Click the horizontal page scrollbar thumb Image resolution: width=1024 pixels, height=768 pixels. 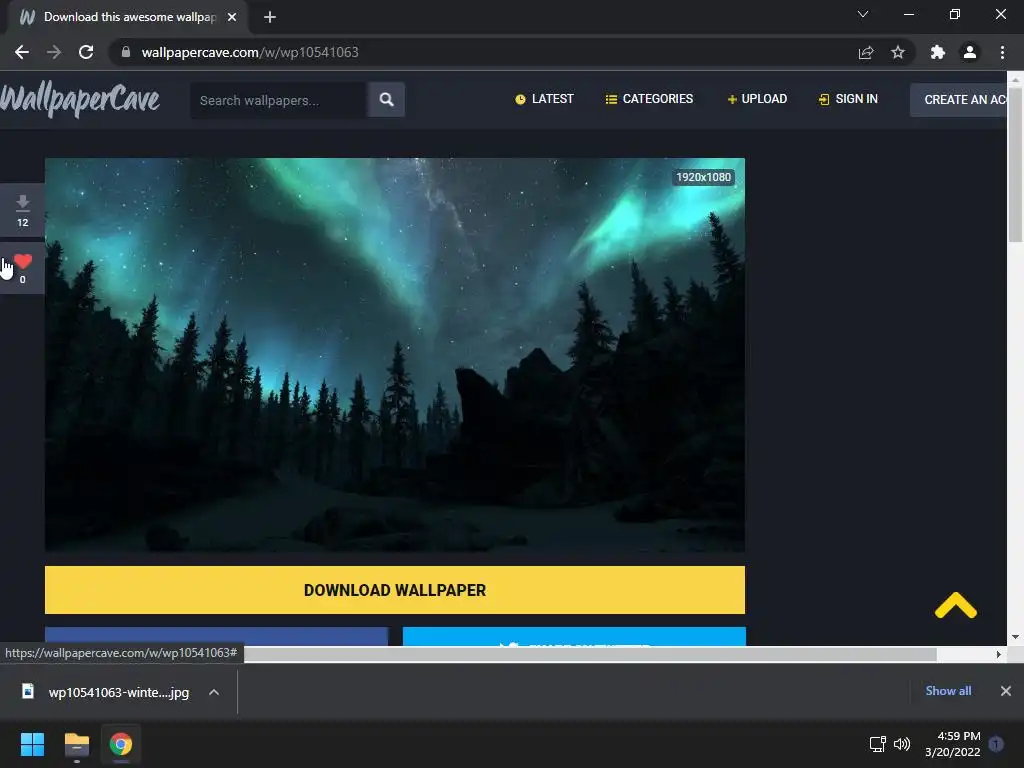pyautogui.click(x=590, y=654)
